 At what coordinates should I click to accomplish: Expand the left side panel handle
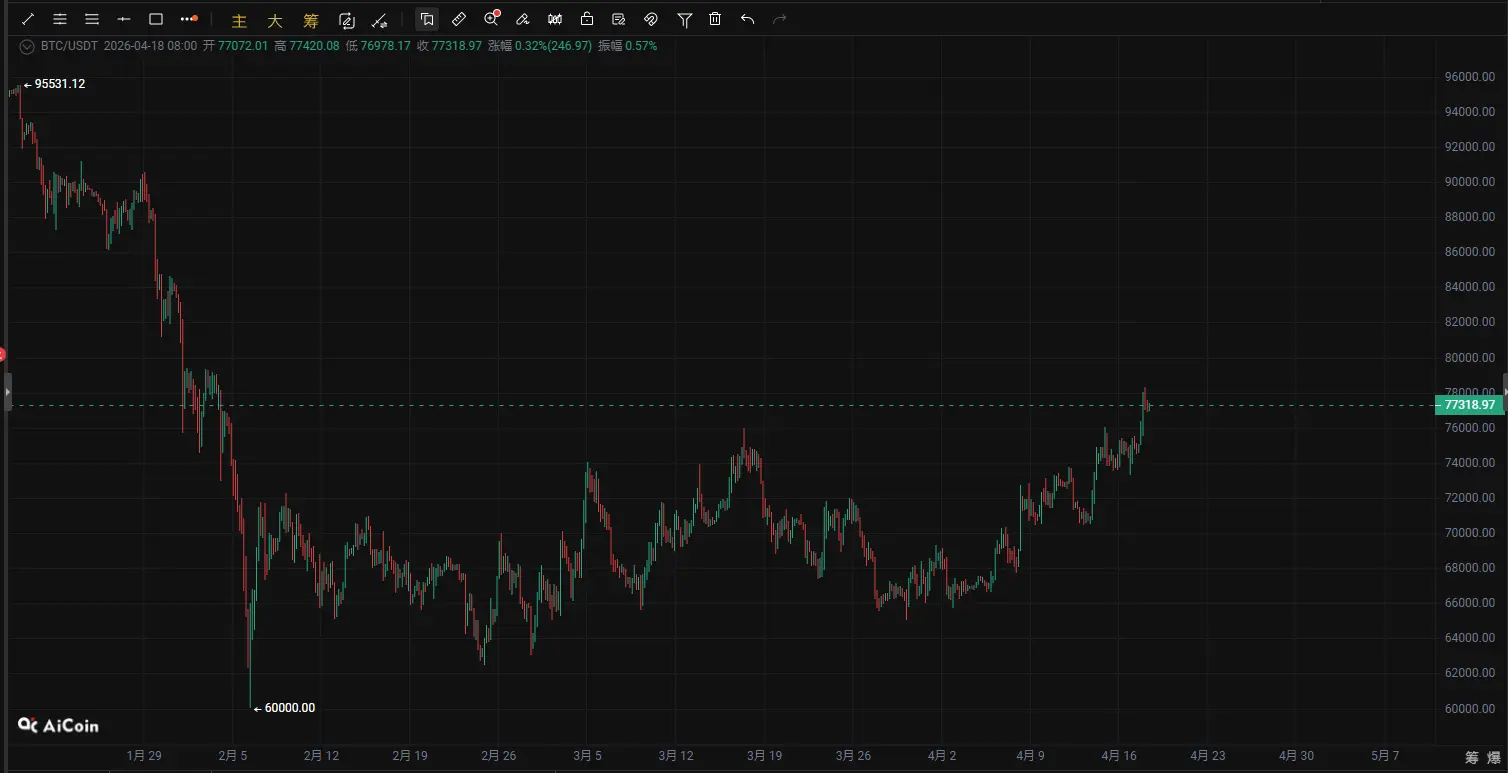coord(8,392)
